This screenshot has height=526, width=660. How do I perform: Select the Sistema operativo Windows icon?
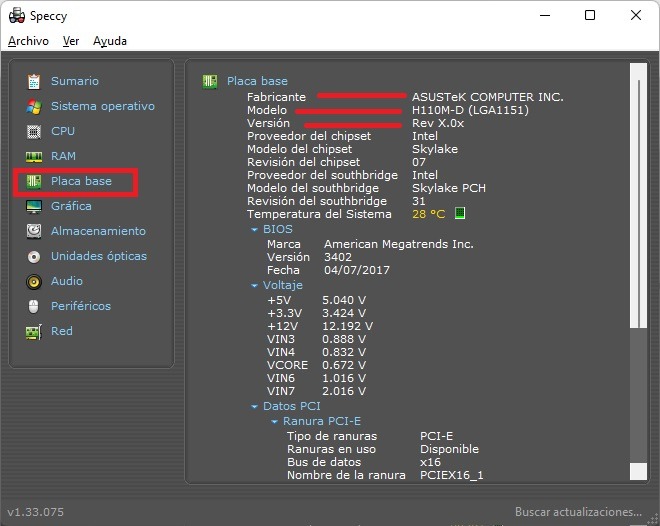(34, 106)
